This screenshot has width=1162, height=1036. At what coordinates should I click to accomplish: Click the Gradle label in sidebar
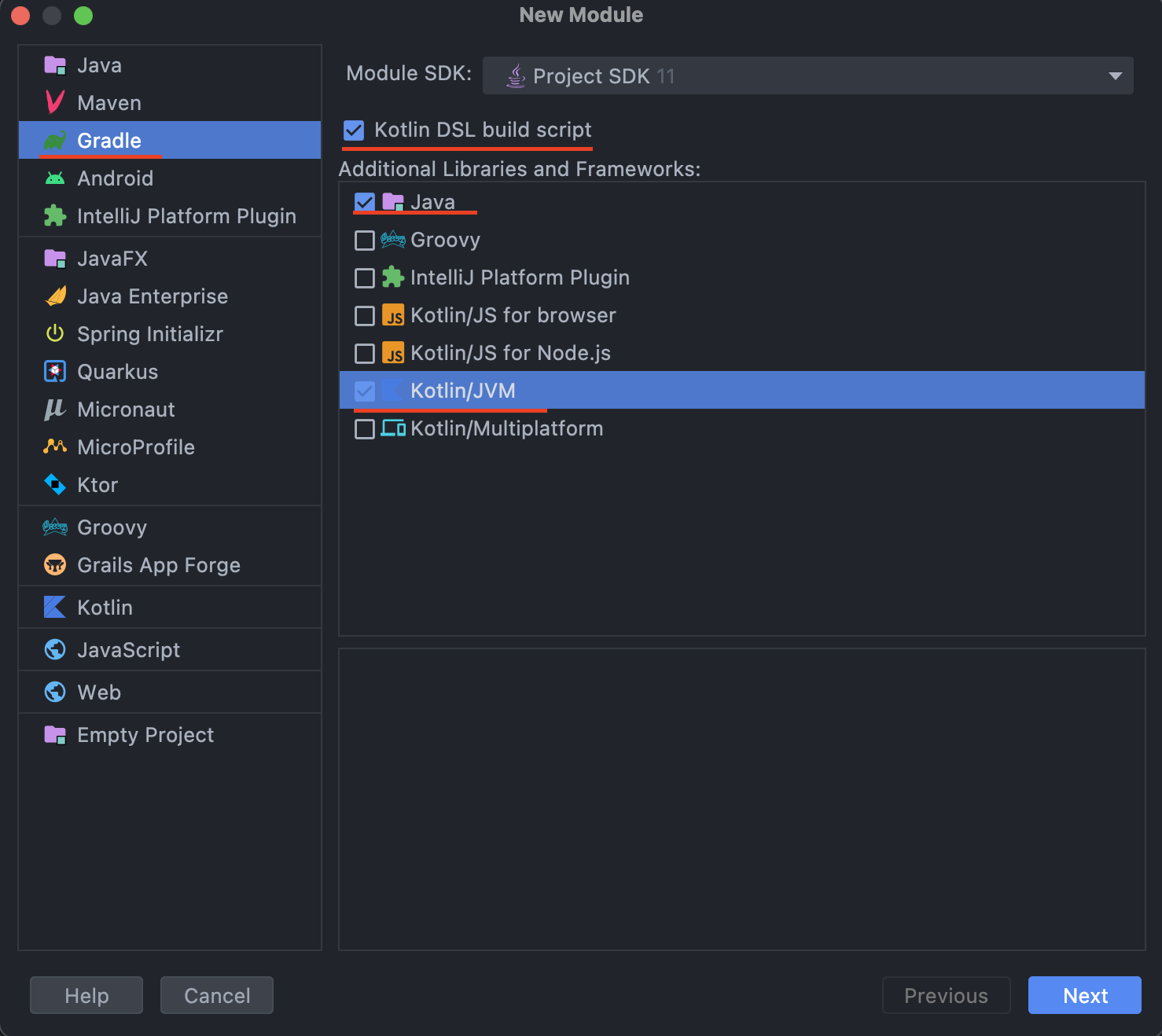coord(109,141)
